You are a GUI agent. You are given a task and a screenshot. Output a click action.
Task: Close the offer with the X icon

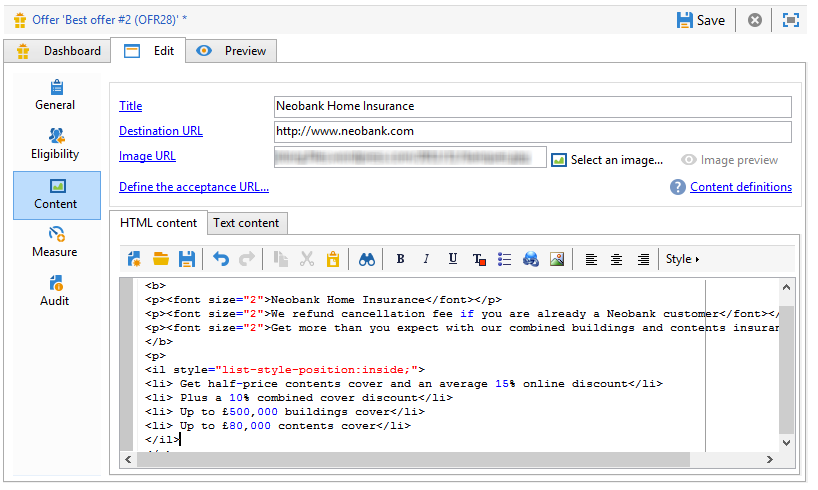tap(754, 20)
